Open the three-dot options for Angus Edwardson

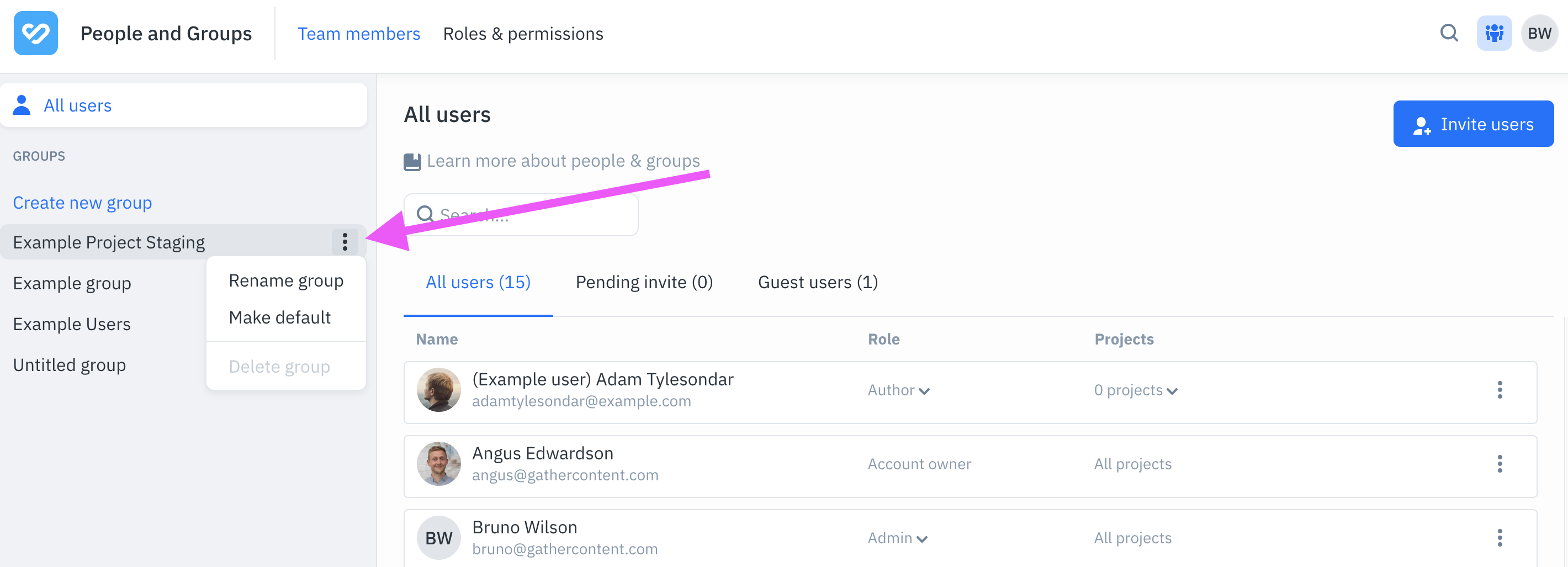click(1499, 464)
